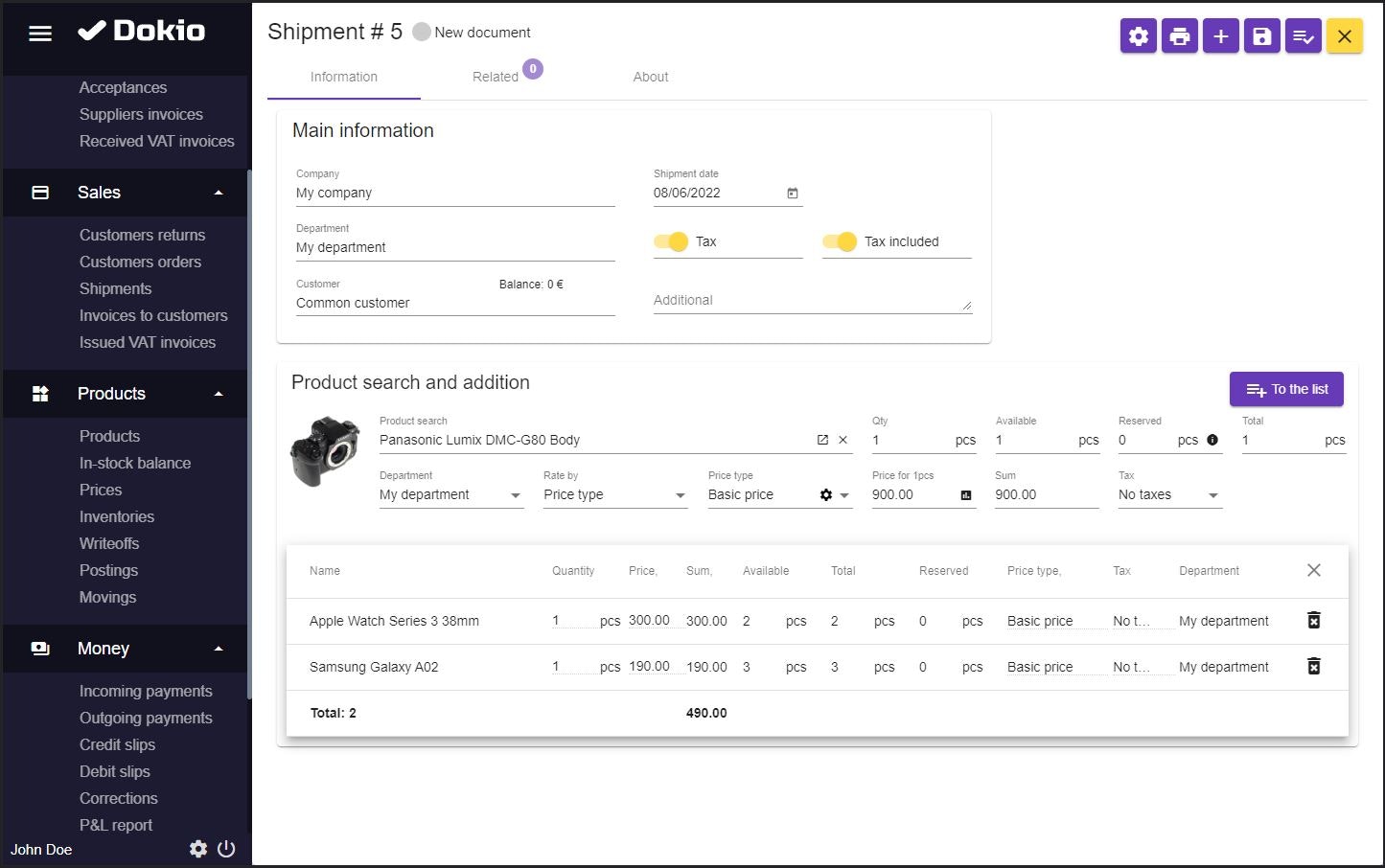Add product with To the list button
The height and width of the screenshot is (868, 1385).
click(x=1286, y=389)
